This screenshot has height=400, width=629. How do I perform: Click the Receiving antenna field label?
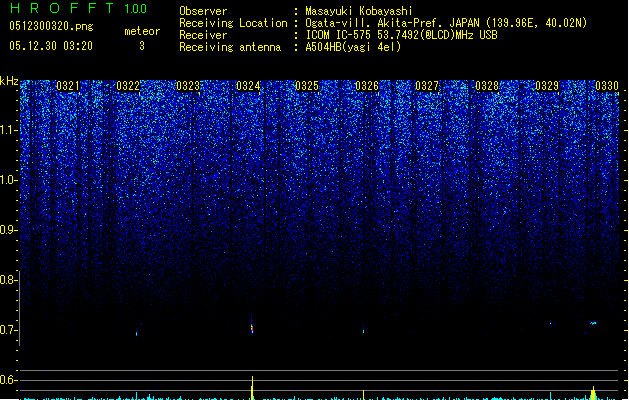[x=230, y=47]
